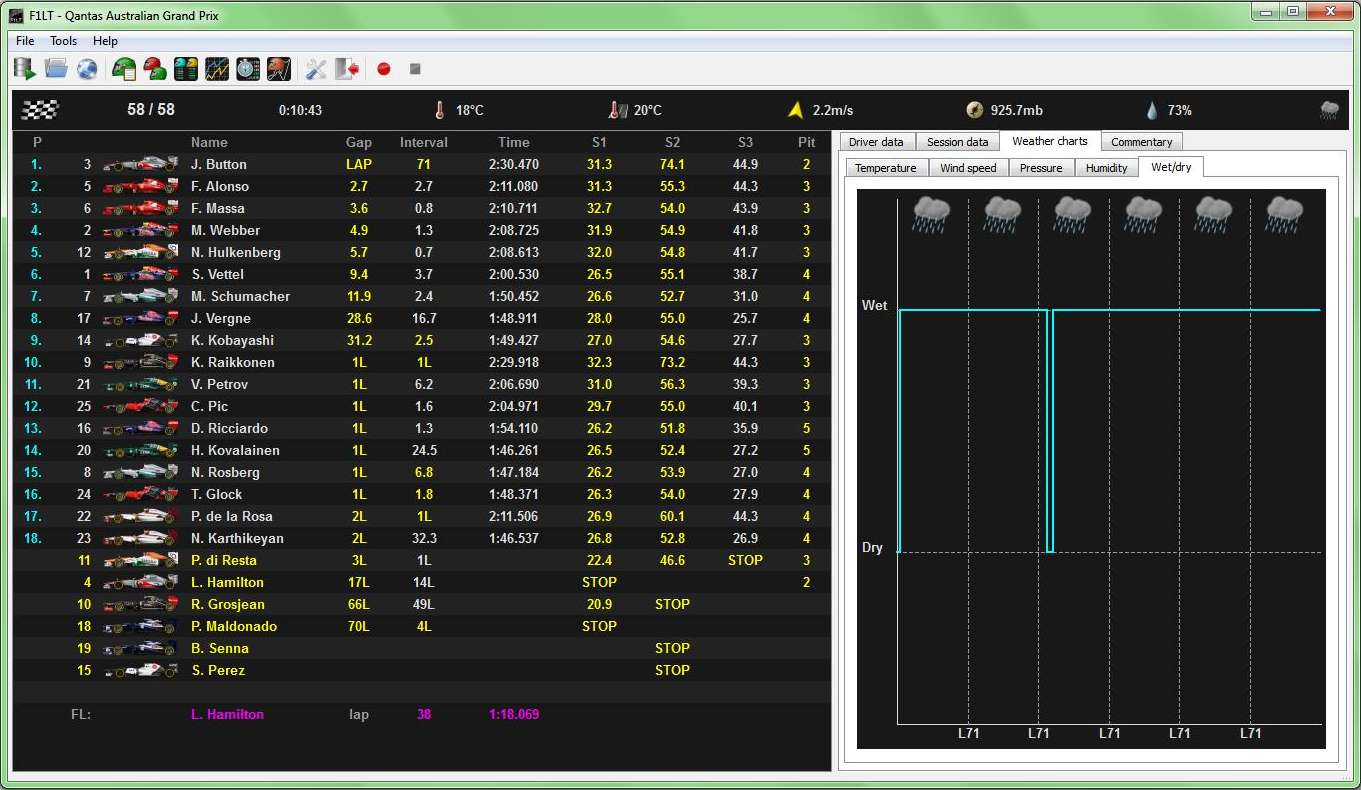1361x790 pixels.
Task: Select the Humidity chart tab
Action: click(1106, 168)
